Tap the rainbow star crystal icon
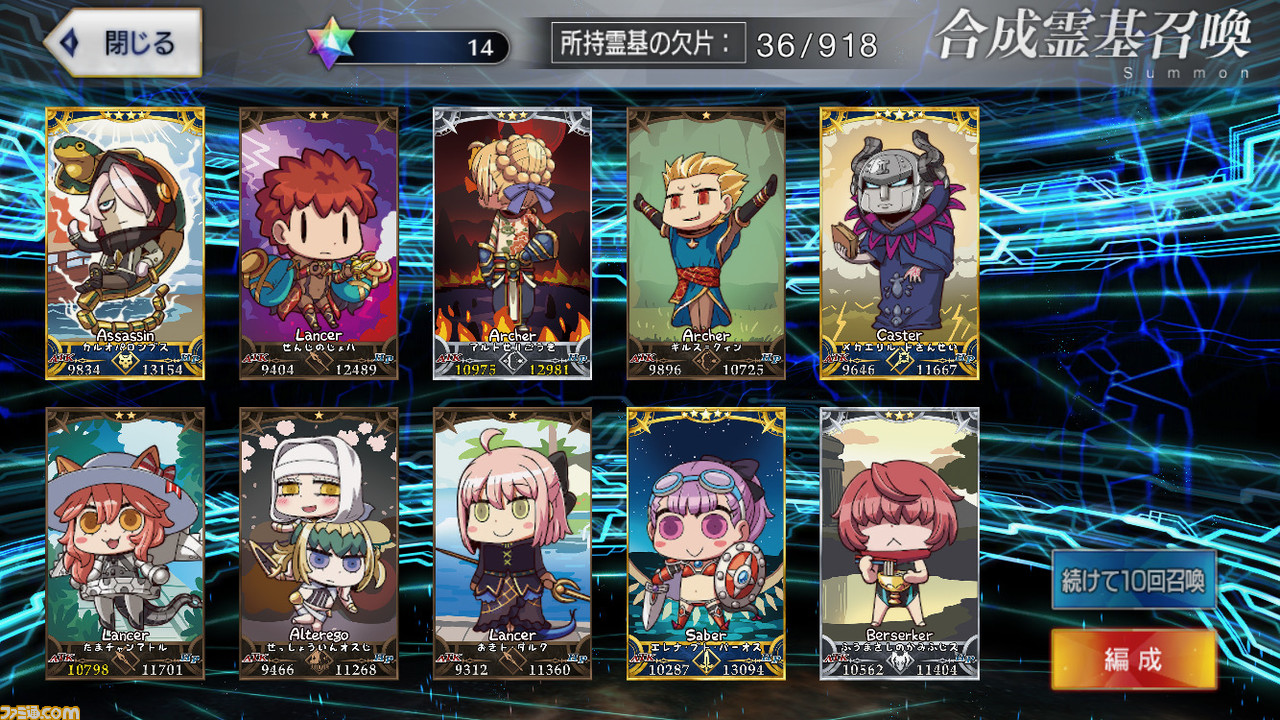The height and width of the screenshot is (720, 1280). [332, 44]
